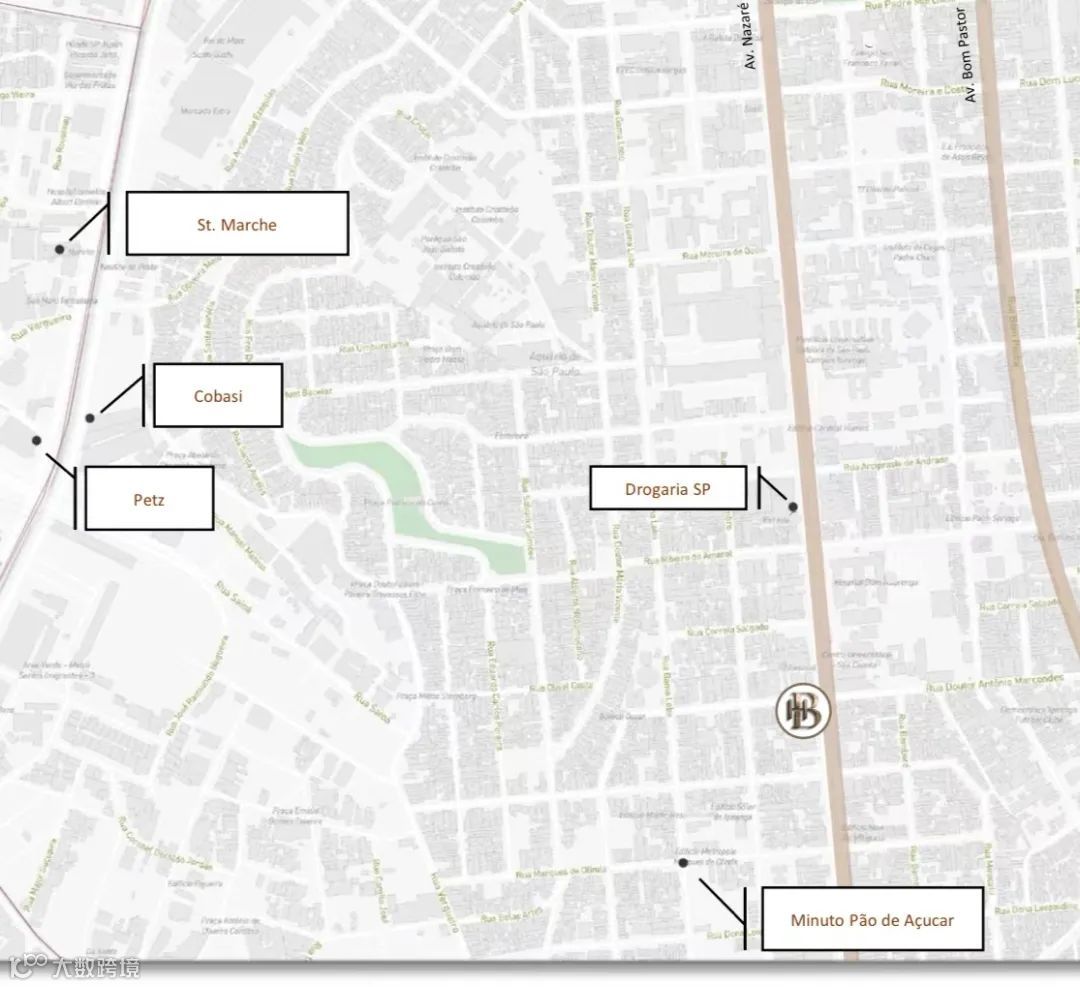The image size is (1080, 987).
Task: Select the Petz location dot
Action: (37, 440)
